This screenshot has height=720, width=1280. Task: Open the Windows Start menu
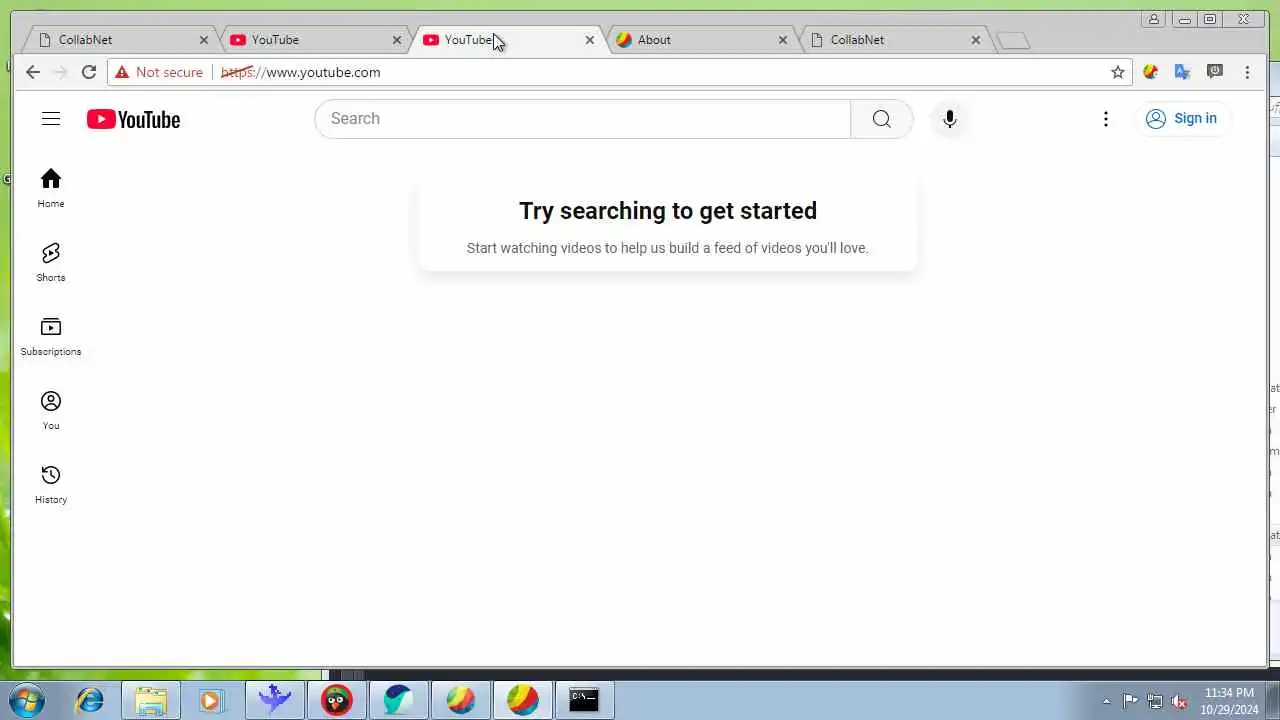pos(27,700)
